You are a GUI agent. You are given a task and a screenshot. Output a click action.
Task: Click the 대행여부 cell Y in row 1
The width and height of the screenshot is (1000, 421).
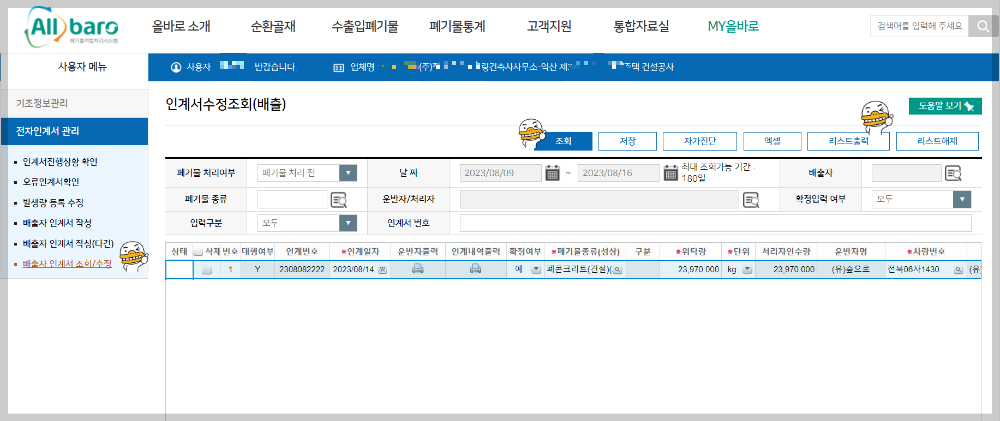coord(257,270)
